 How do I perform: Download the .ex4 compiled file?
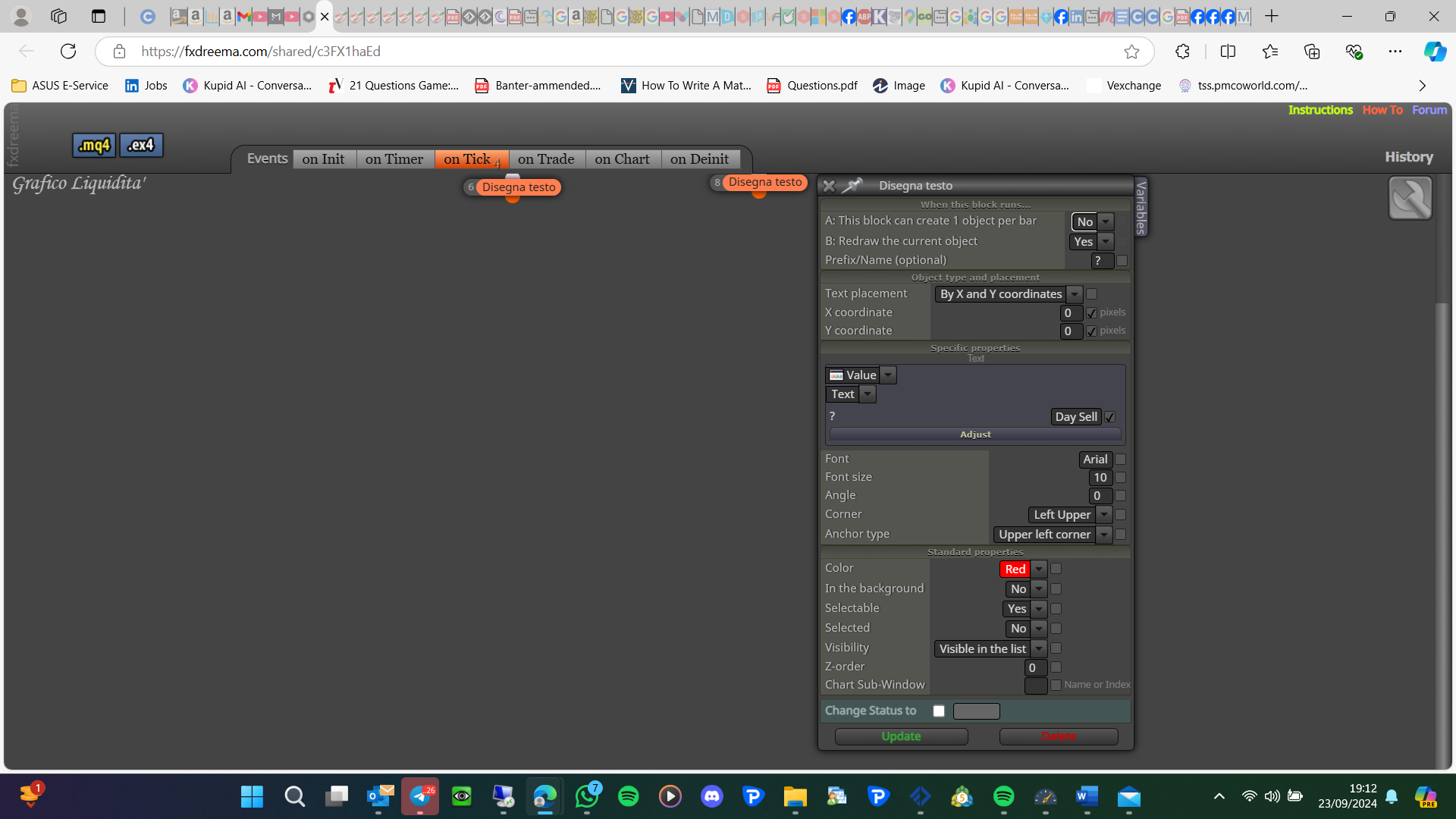point(141,145)
